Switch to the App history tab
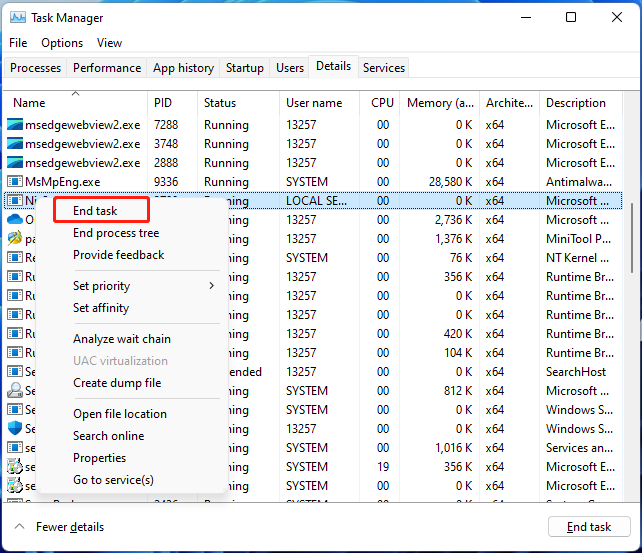This screenshot has width=642, height=553. tap(183, 68)
